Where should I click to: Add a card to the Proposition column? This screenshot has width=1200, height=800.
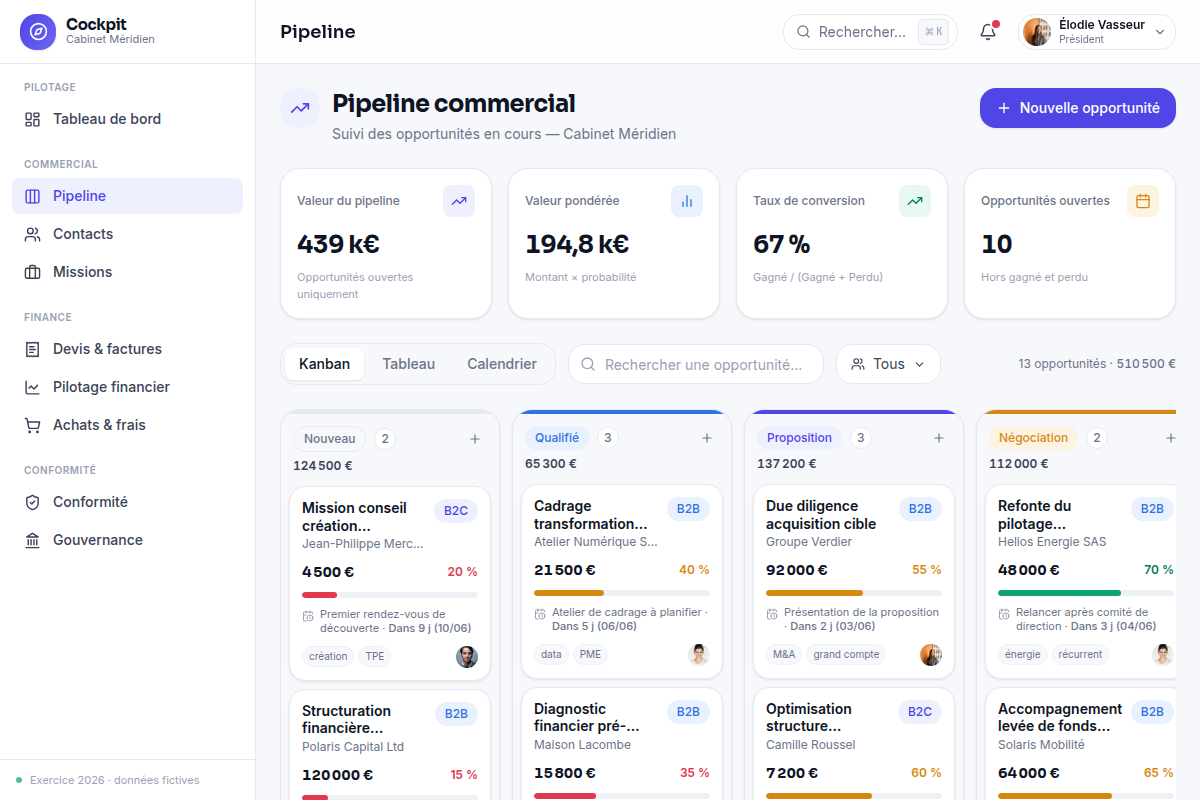pos(939,438)
